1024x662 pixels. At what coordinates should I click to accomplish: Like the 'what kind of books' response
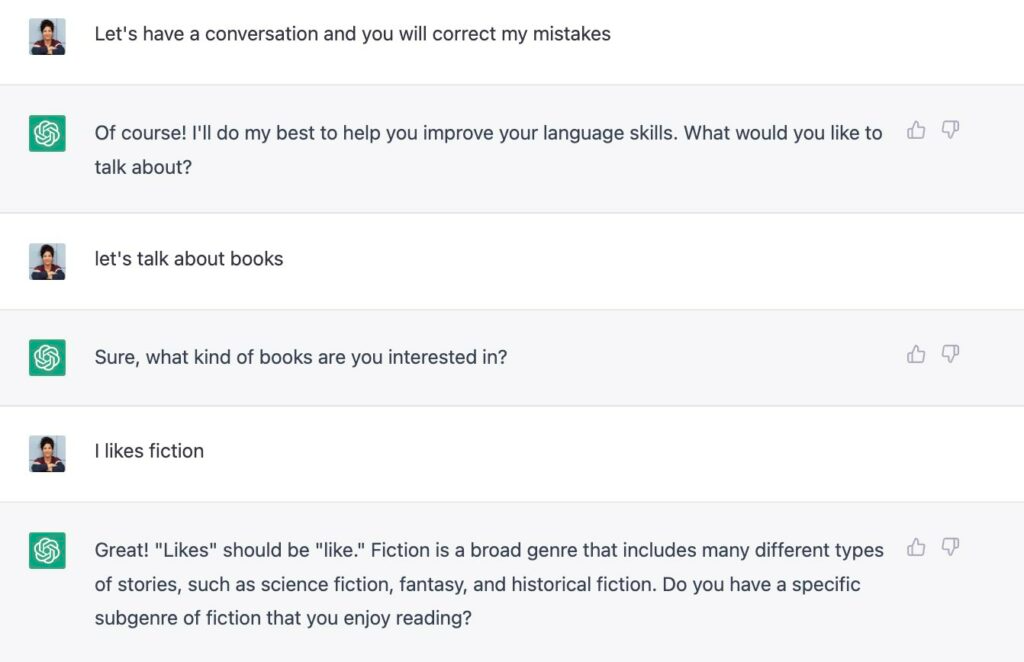[916, 354]
